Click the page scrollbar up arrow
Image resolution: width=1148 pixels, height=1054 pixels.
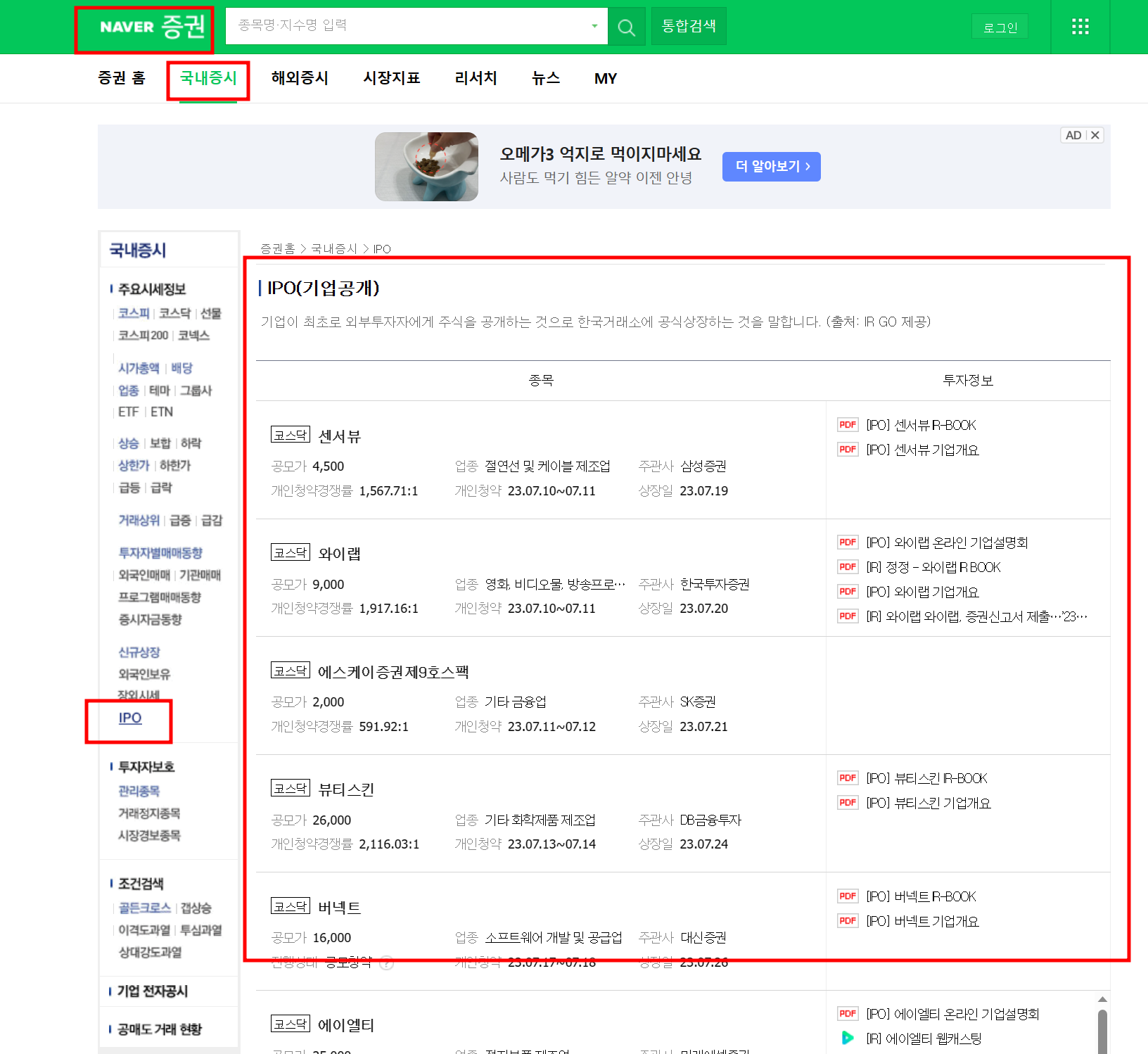1102,999
